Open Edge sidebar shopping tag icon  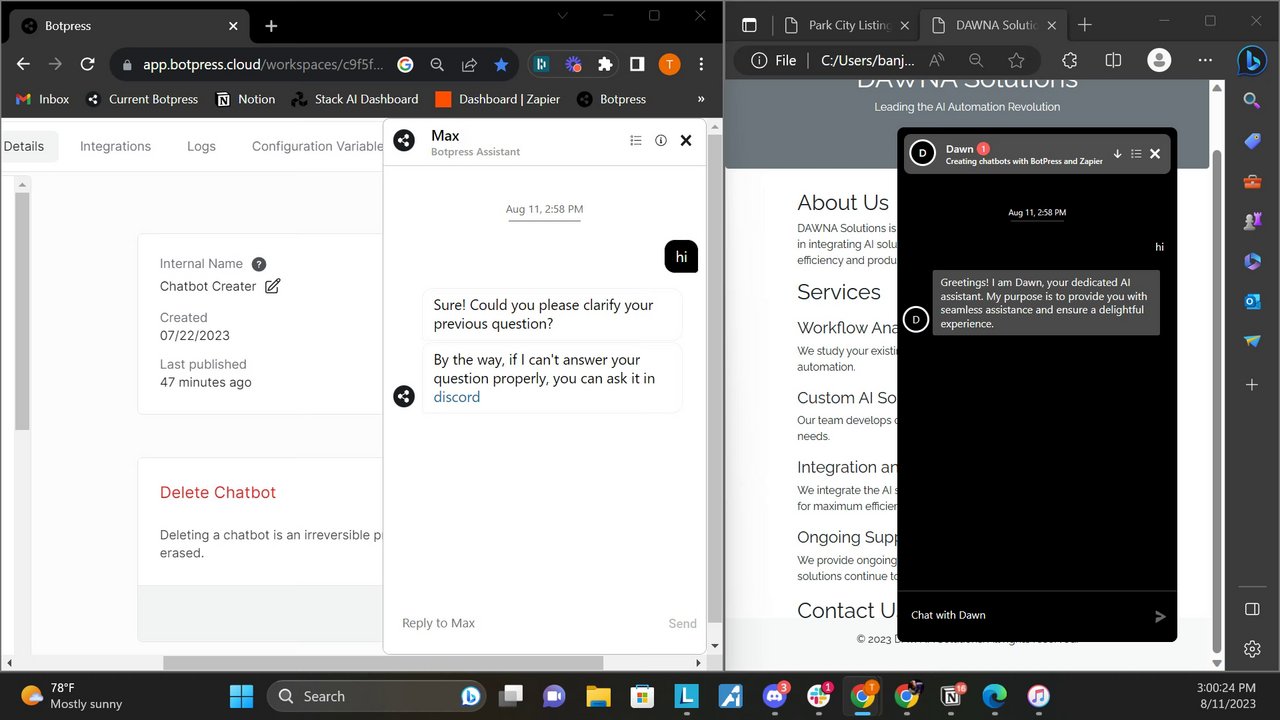pyautogui.click(x=1252, y=141)
